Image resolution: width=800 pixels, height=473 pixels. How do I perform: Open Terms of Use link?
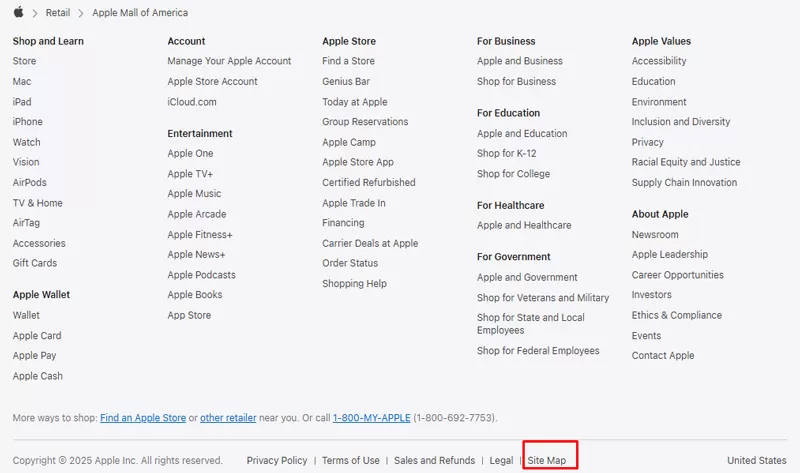pos(350,460)
